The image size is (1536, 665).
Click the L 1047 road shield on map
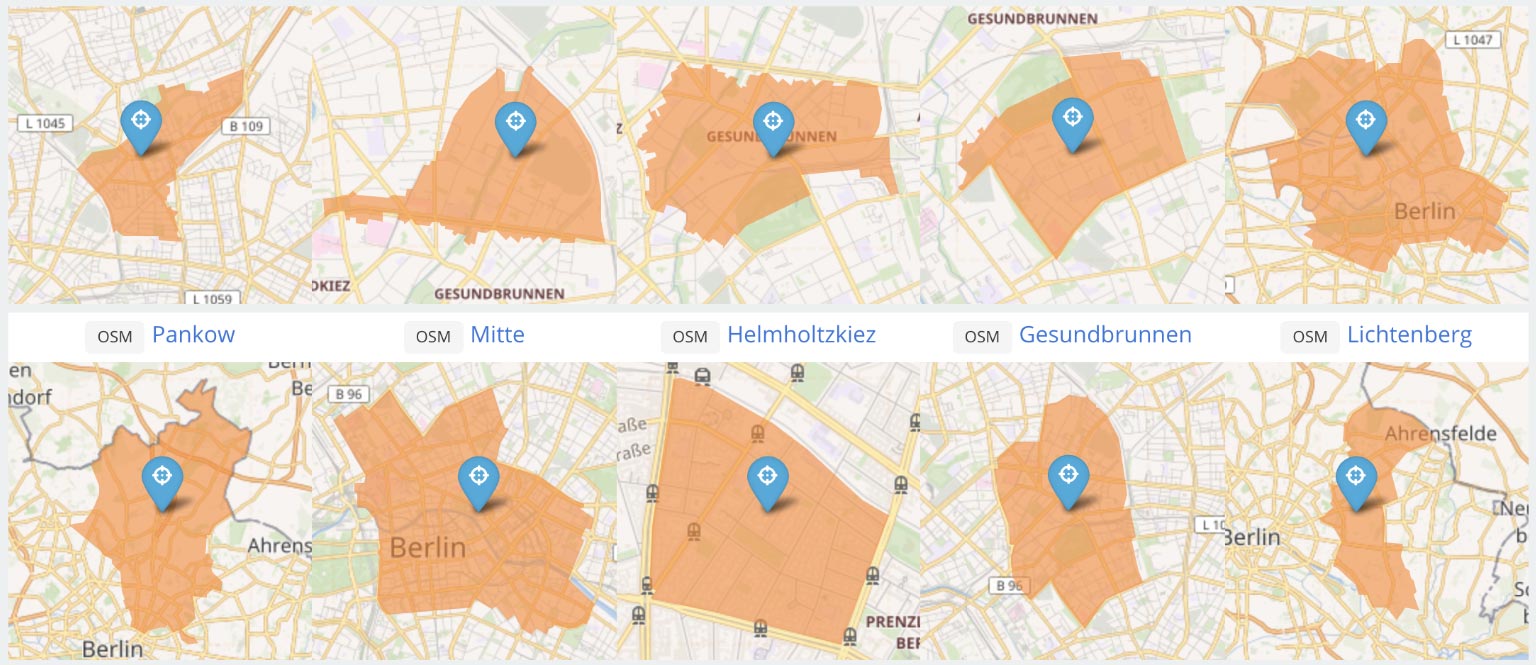pyautogui.click(x=1472, y=39)
